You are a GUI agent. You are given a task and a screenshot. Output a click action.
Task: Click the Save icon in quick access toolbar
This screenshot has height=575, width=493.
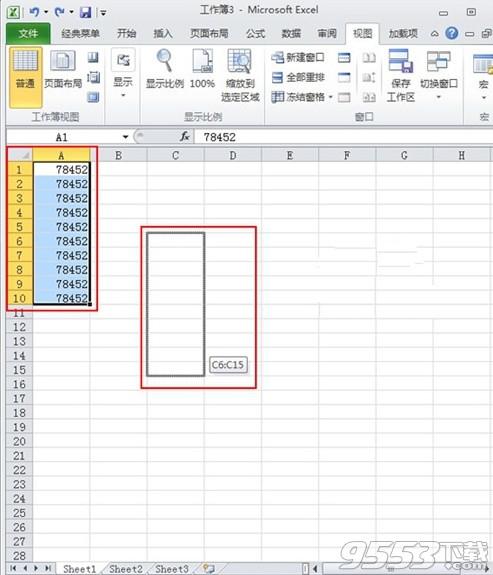(85, 12)
